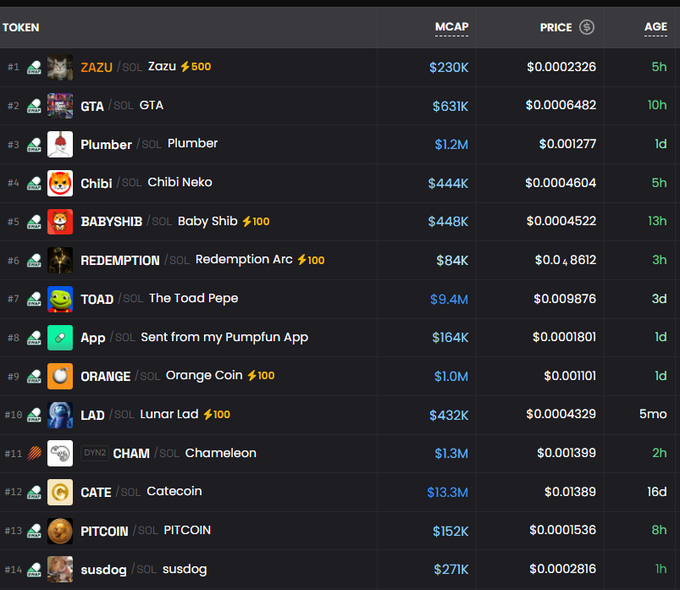Click the swap DEX icon in App row
This screenshot has height=590, width=680.
coord(34,338)
